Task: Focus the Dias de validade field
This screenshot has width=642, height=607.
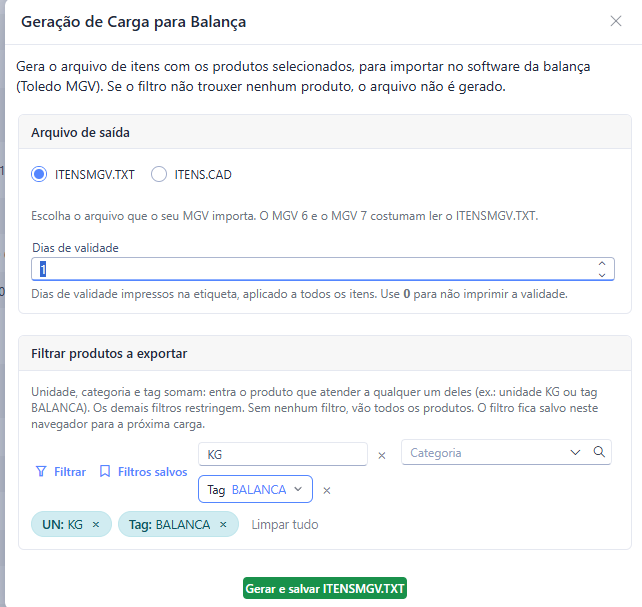Action: click(323, 269)
